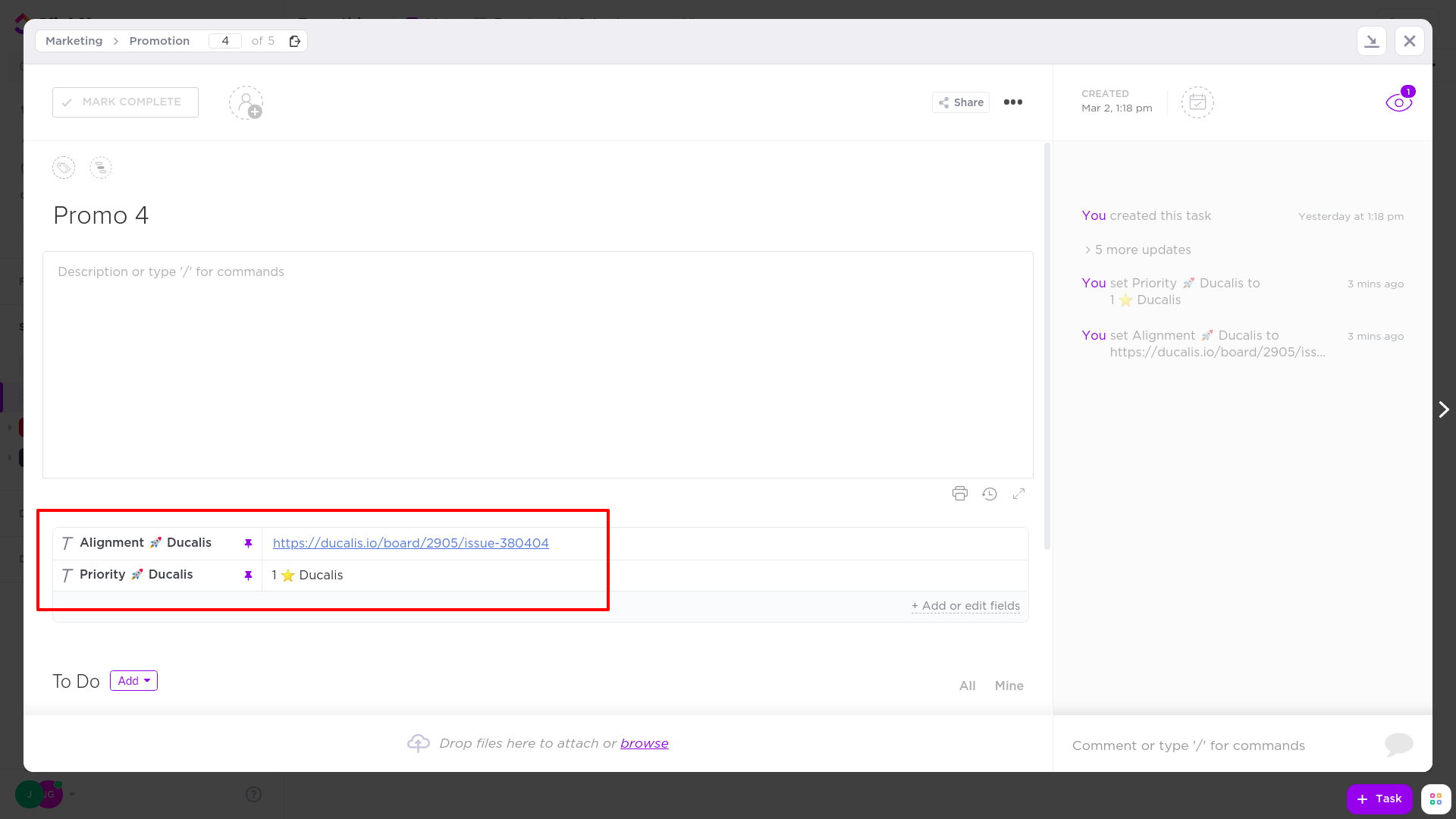
Task: Expand 5 more updates
Action: pos(1137,249)
